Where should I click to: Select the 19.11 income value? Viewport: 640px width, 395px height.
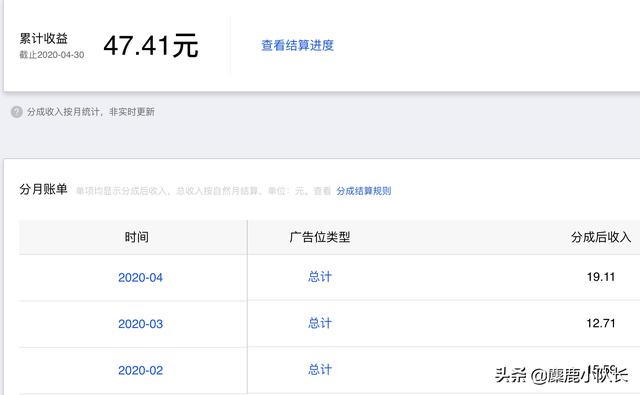point(601,277)
